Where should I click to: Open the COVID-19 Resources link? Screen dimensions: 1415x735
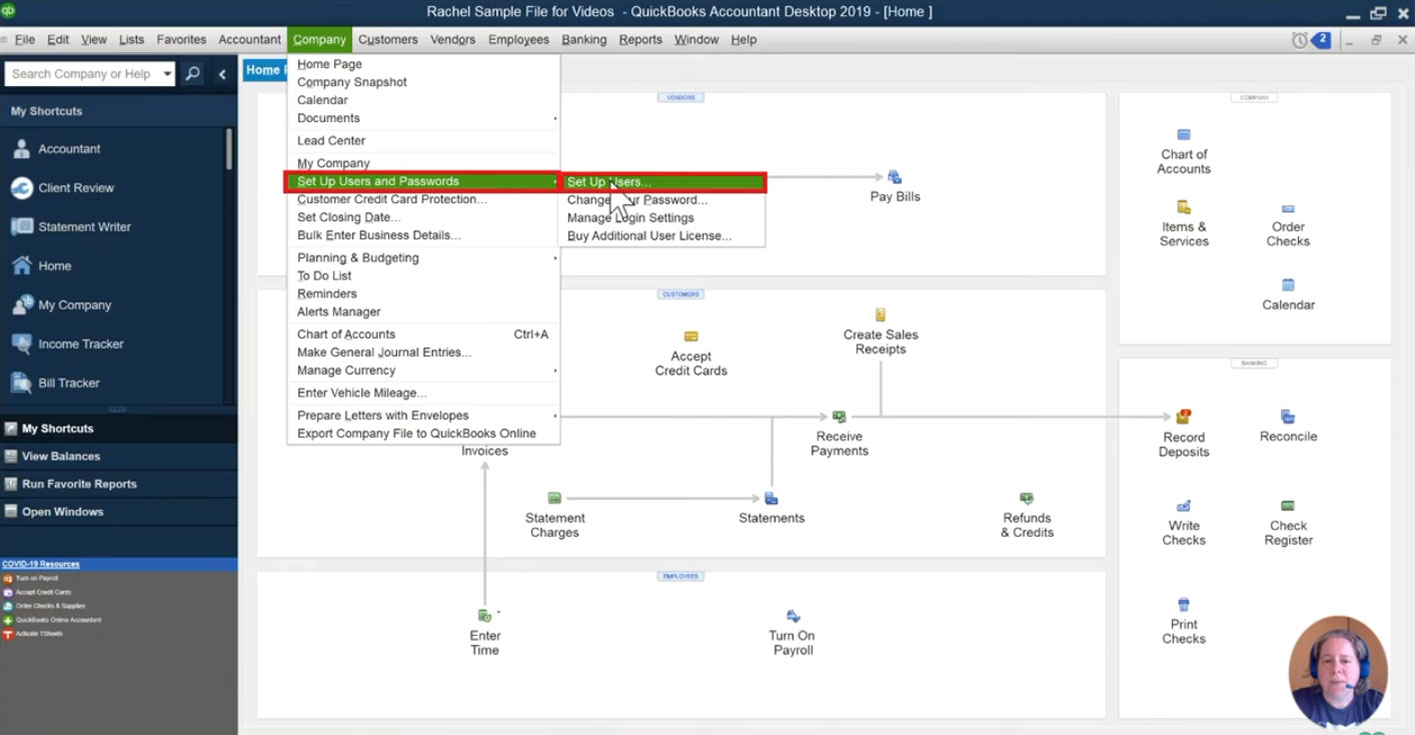(41, 564)
